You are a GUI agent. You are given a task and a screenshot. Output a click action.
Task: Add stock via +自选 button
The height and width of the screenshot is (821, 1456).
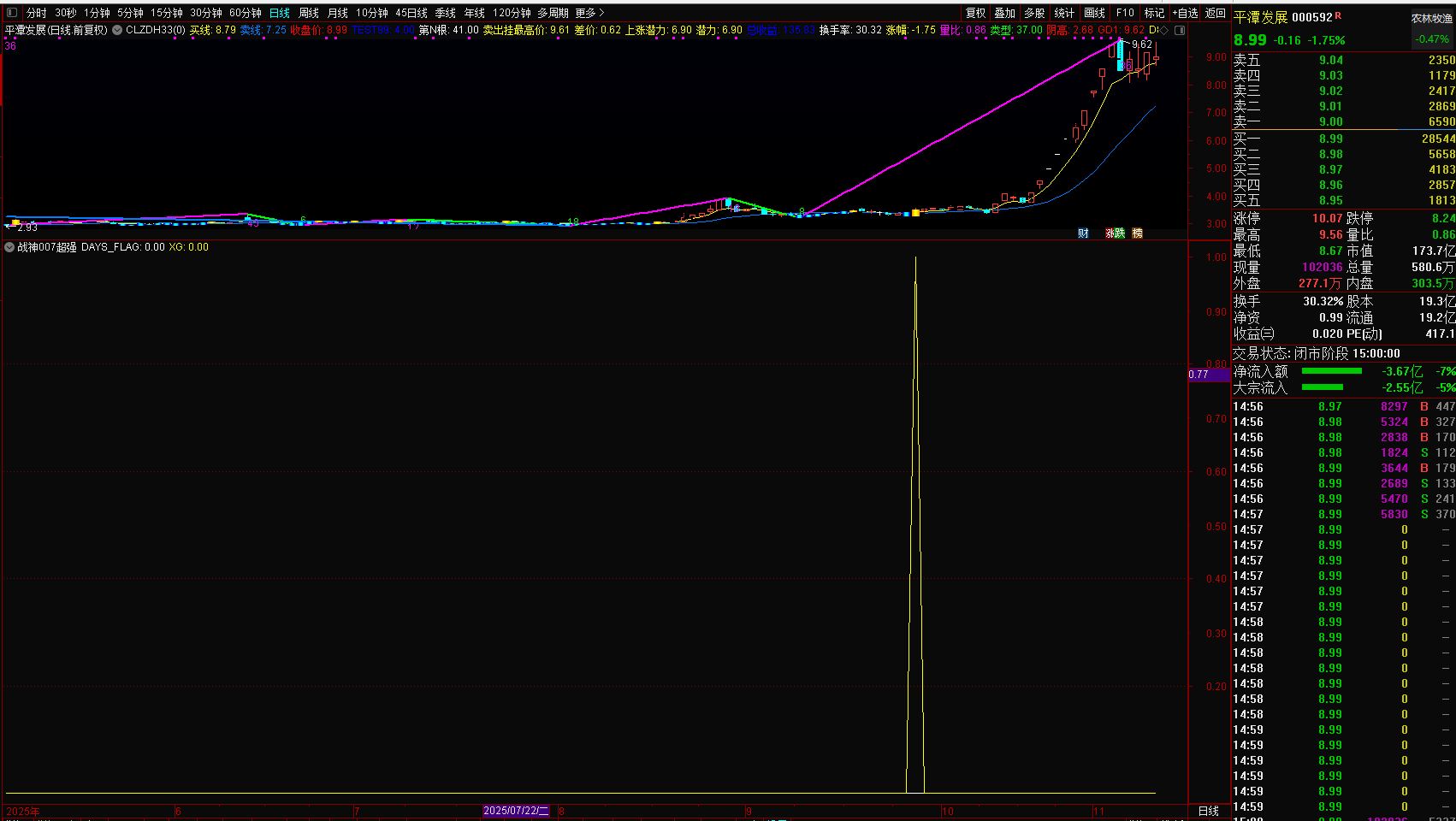[x=1186, y=13]
